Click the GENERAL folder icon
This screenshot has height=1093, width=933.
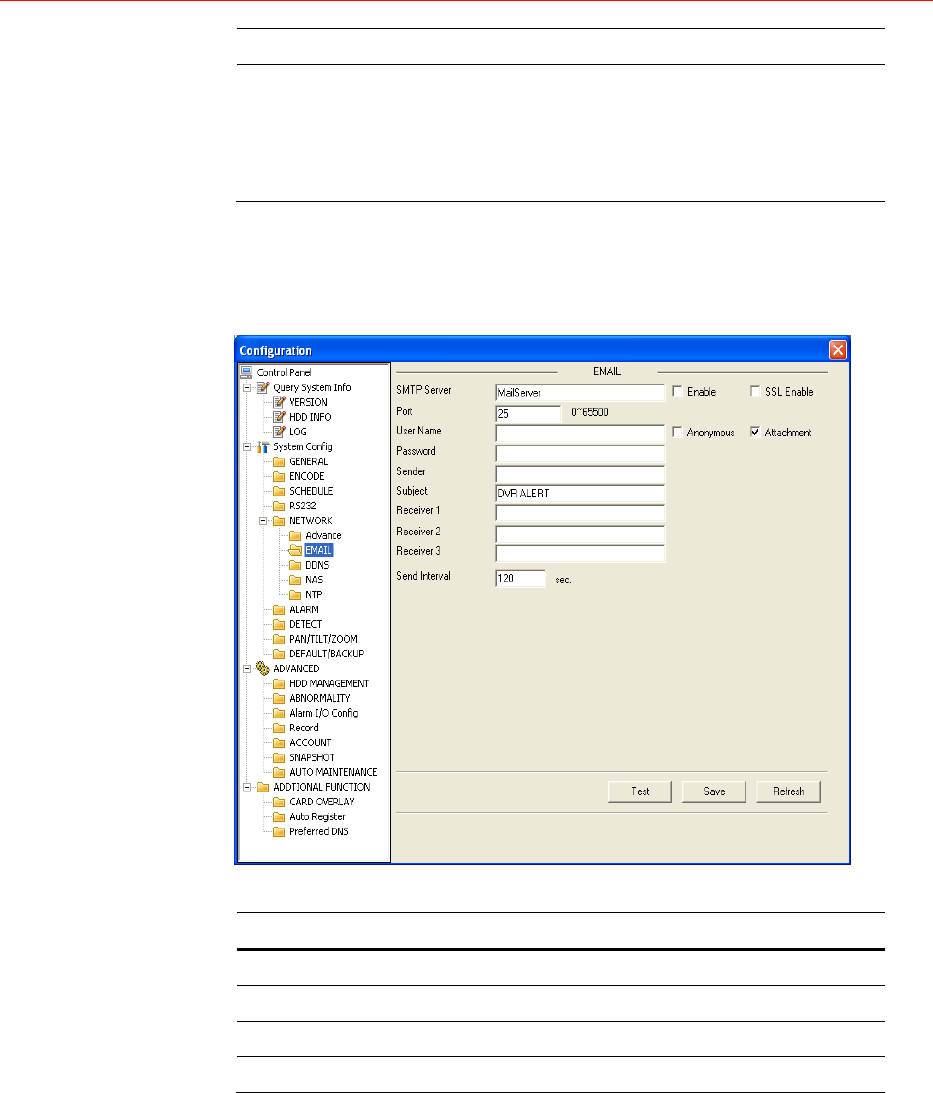[x=279, y=461]
